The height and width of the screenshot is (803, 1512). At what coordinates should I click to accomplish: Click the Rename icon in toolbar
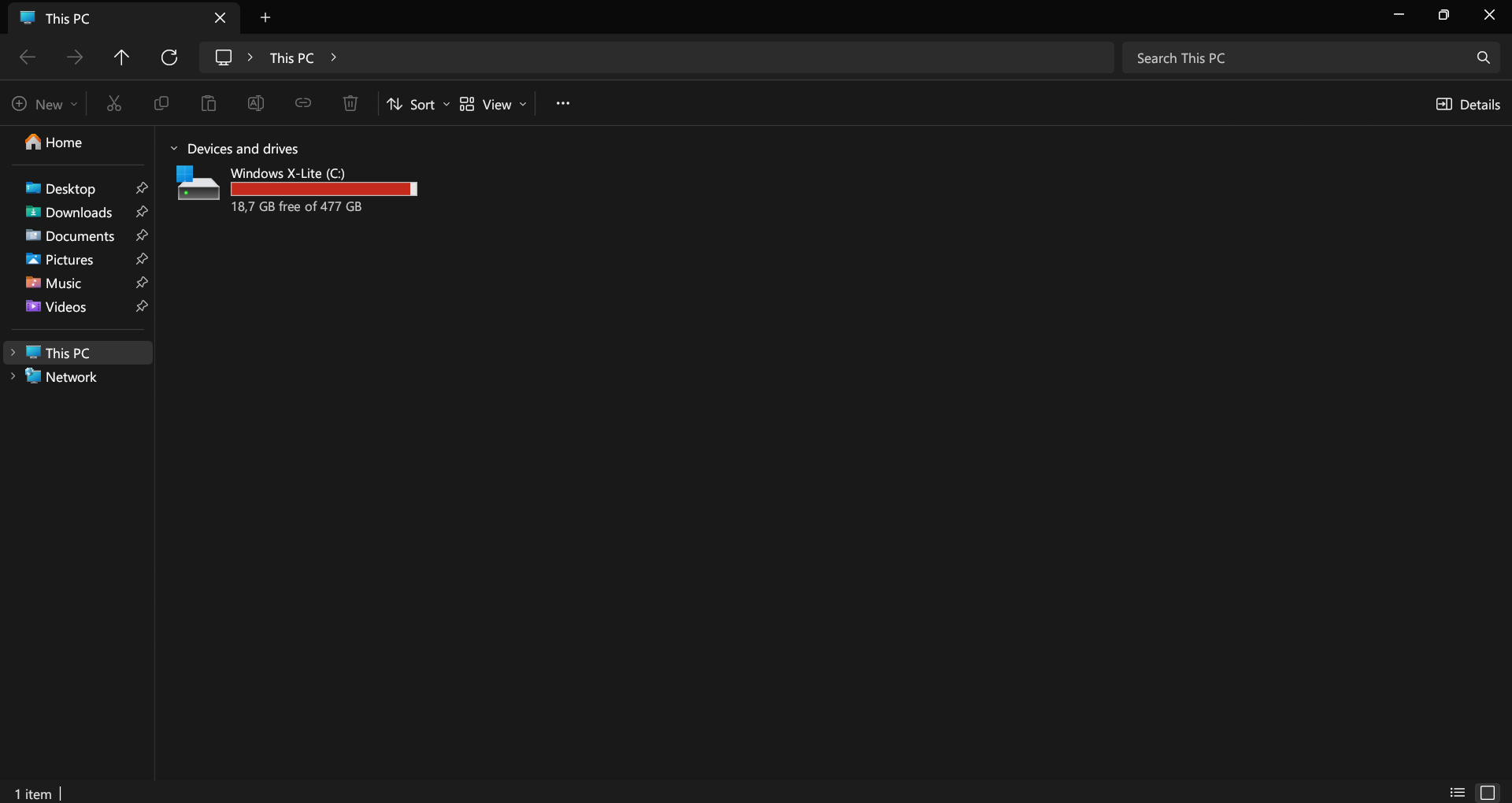pyautogui.click(x=256, y=104)
